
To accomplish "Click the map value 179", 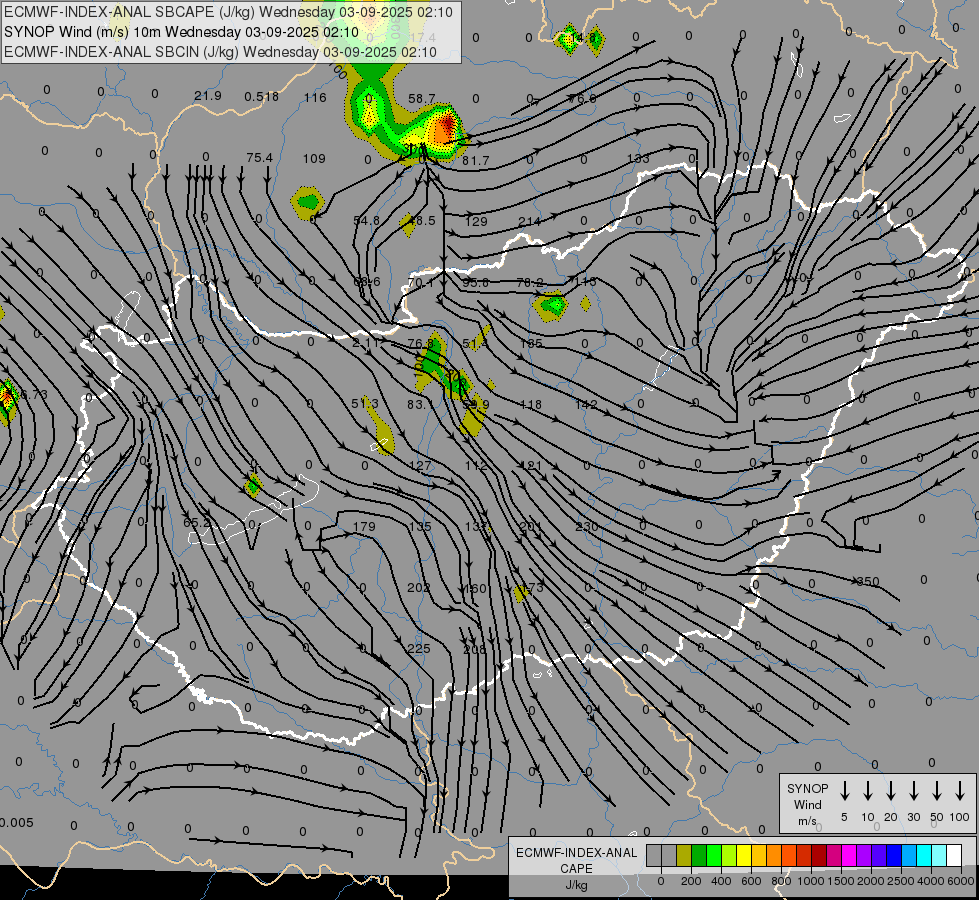I will click(364, 527).
